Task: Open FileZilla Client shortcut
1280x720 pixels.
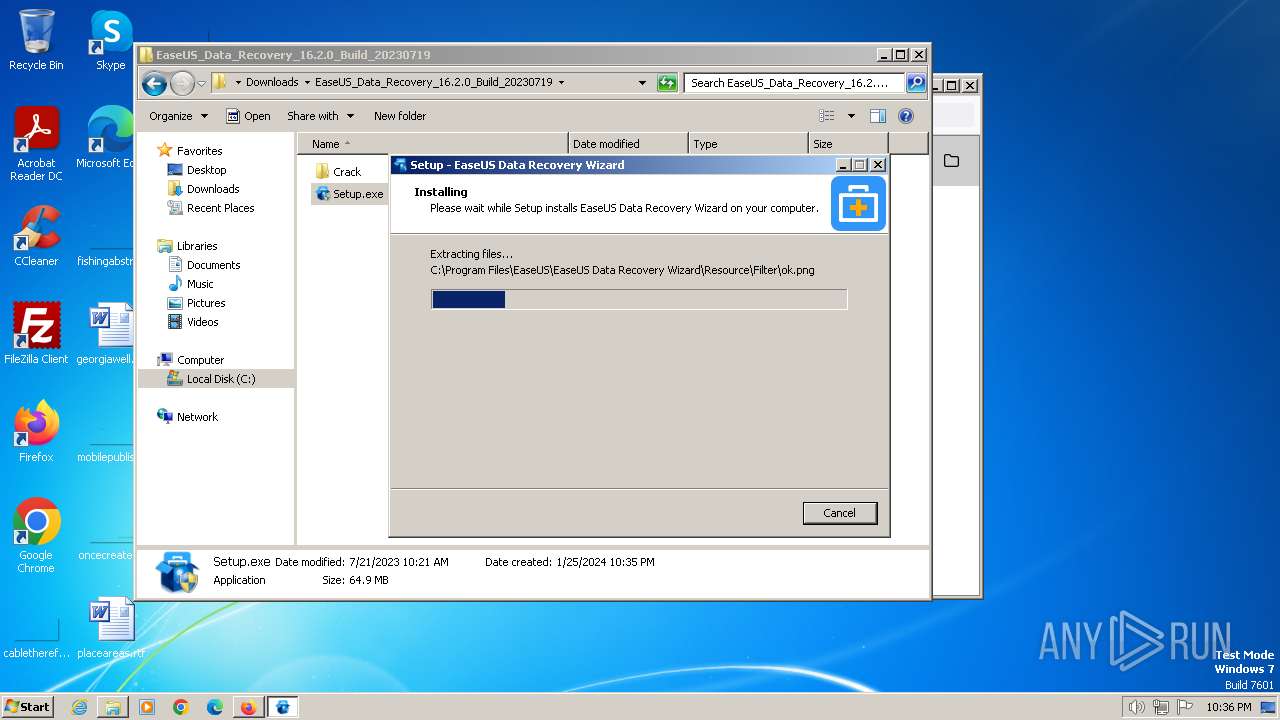Action: [x=36, y=334]
